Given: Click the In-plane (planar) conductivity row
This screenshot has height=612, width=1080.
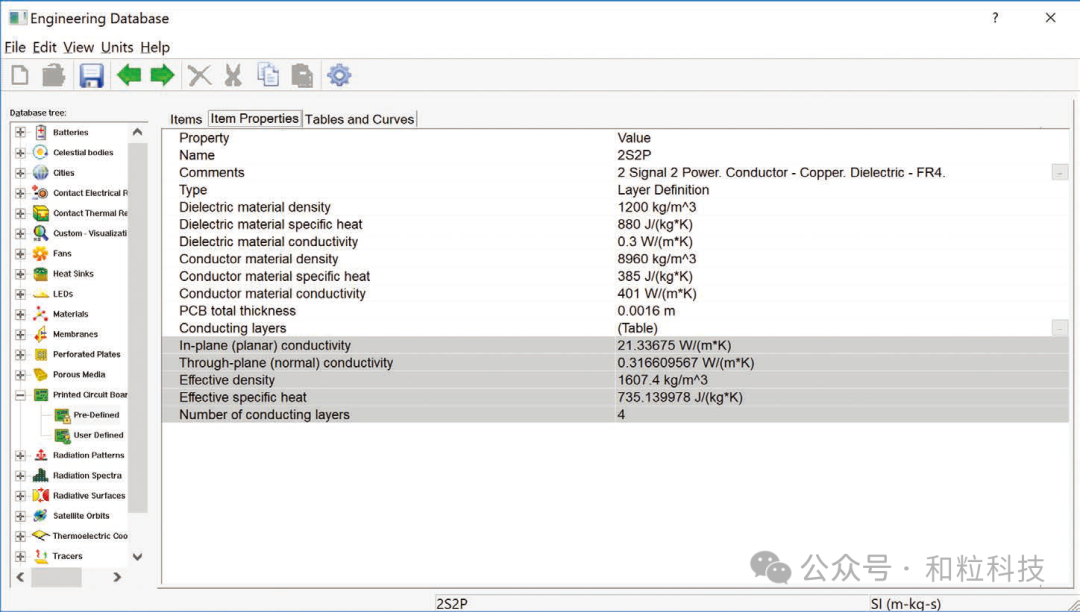Looking at the screenshot, I should coord(615,346).
